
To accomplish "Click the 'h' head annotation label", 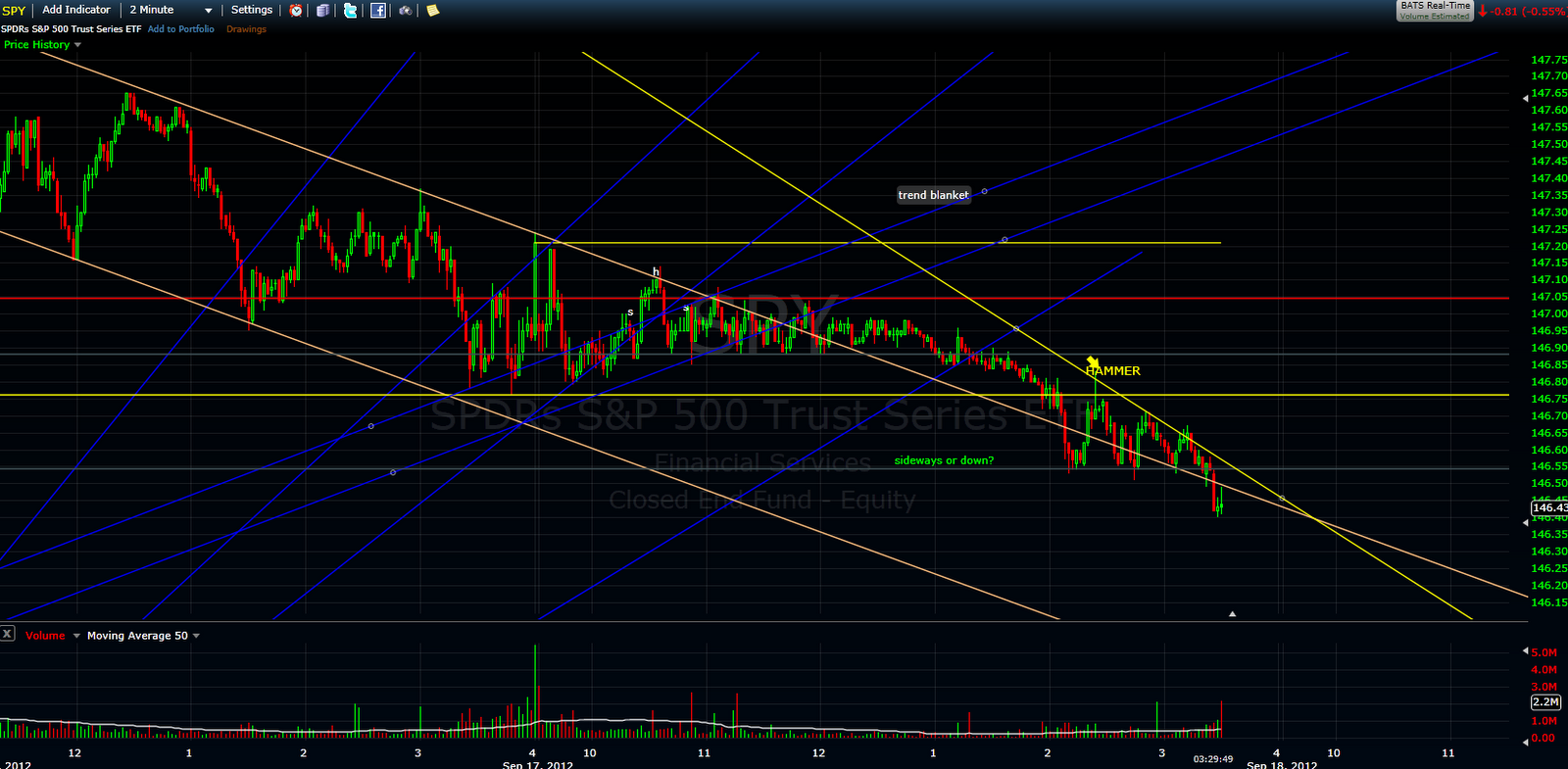I will 656,271.
